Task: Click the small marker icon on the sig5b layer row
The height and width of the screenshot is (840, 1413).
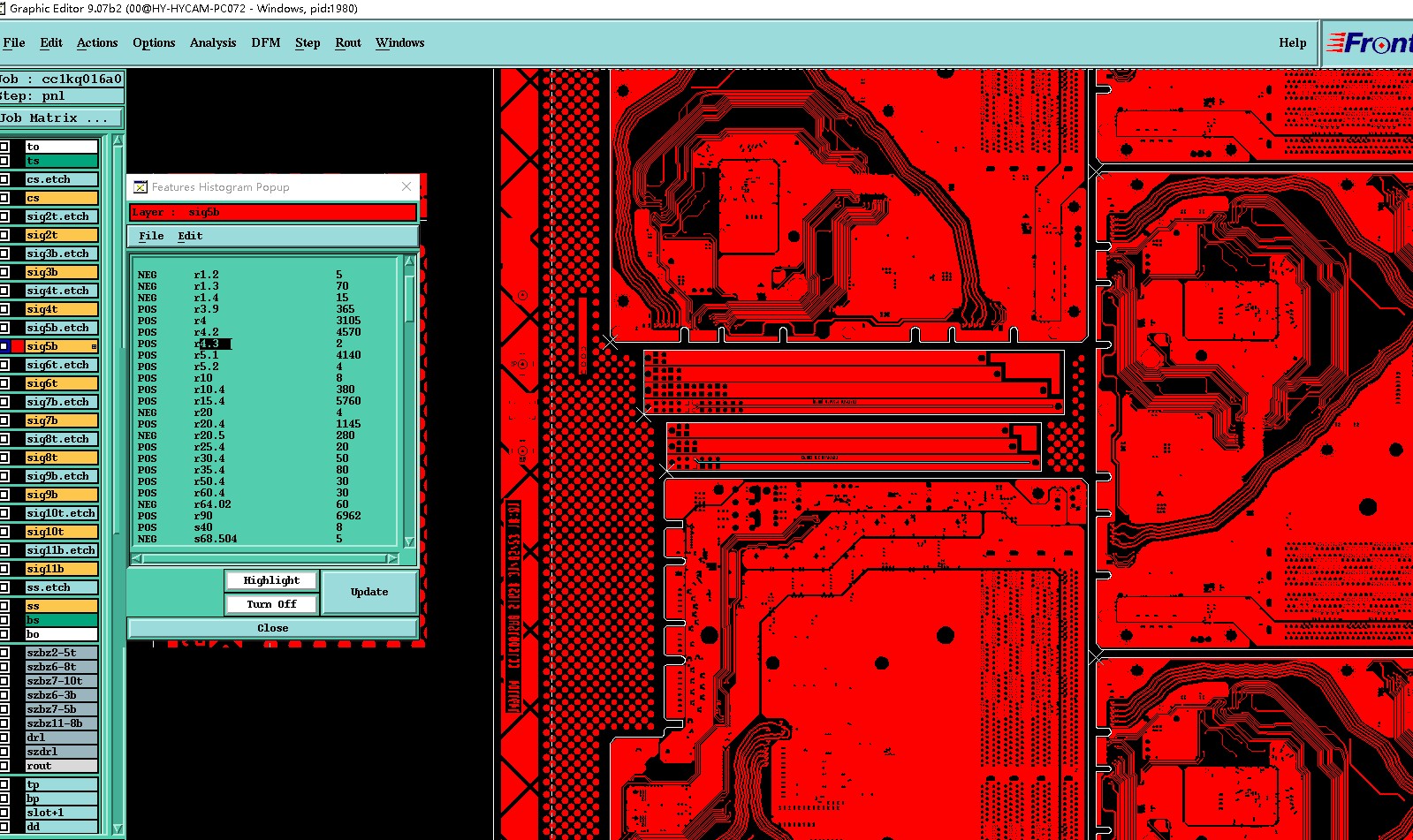Action: tap(95, 346)
